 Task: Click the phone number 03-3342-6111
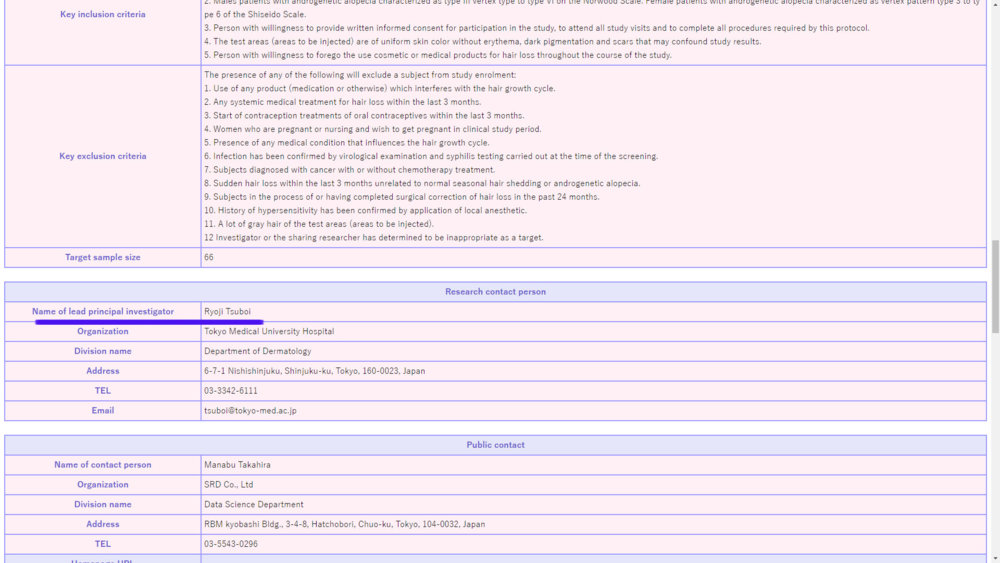pyautogui.click(x=230, y=391)
